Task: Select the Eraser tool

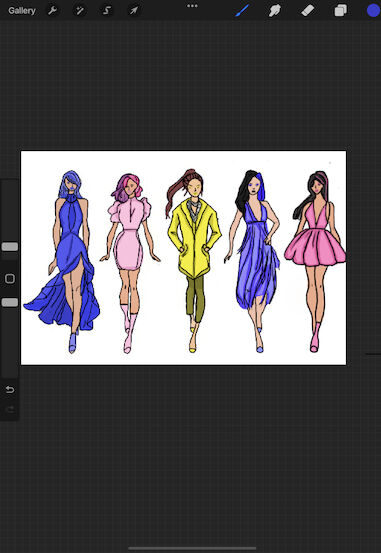Action: [x=308, y=11]
